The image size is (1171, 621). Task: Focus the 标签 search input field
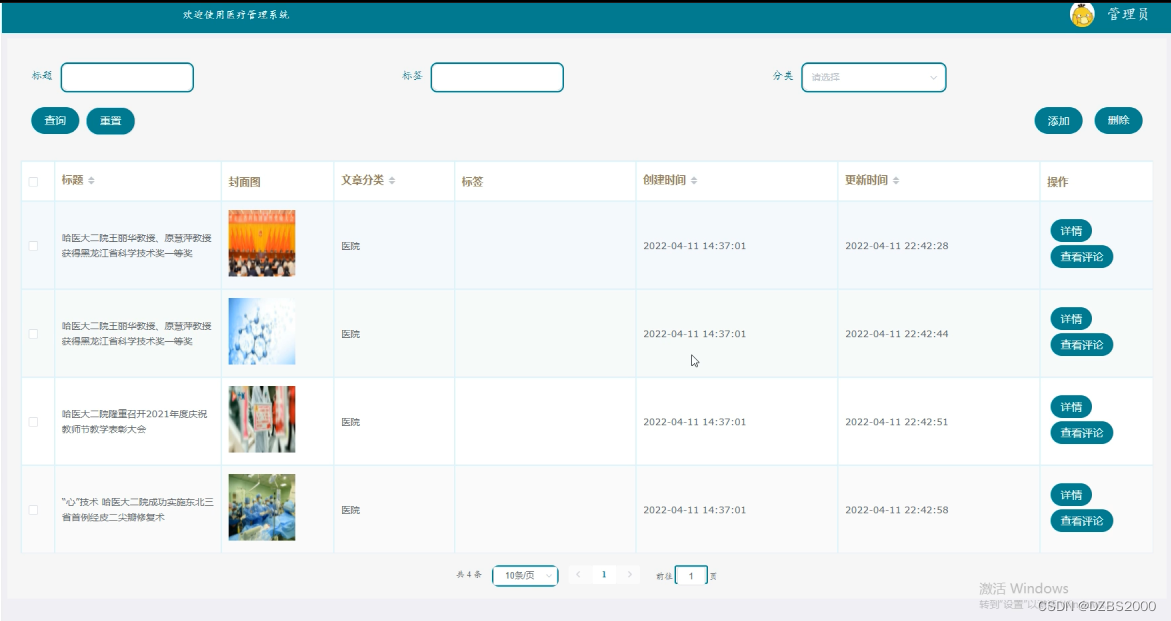coord(497,77)
